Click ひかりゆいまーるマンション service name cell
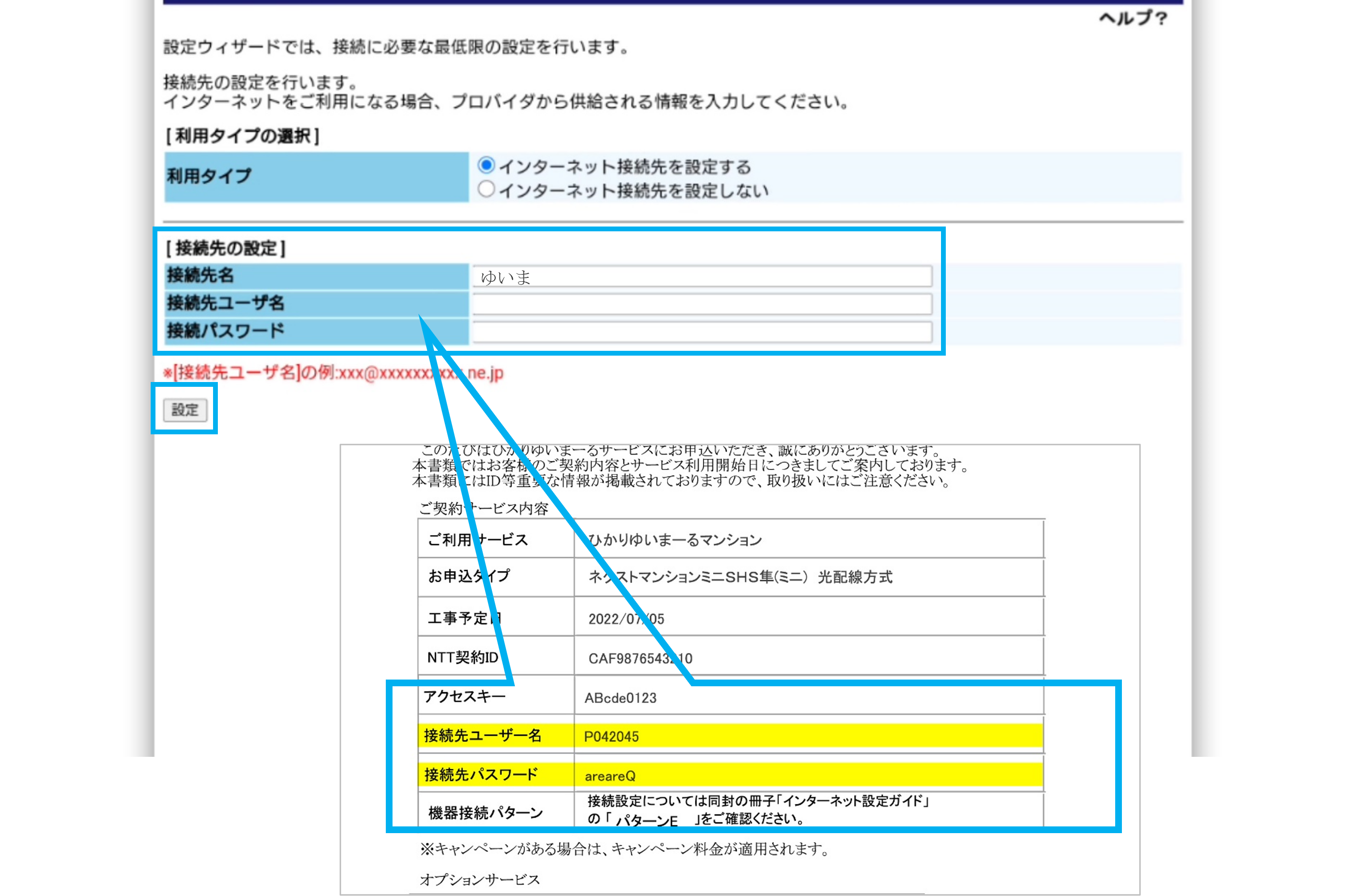The image size is (1346, 896). (675, 540)
